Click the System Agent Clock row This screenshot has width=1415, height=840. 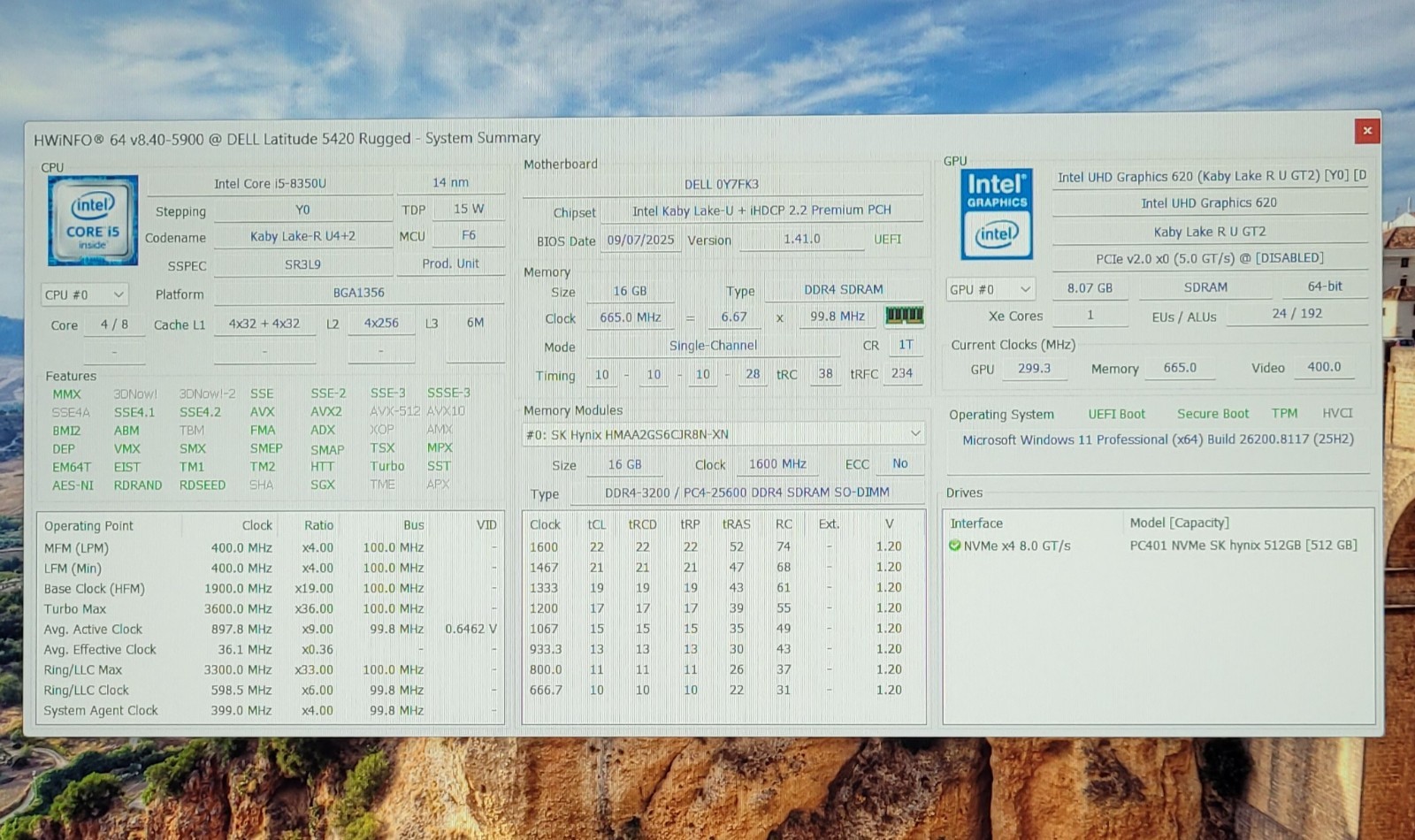(270, 711)
